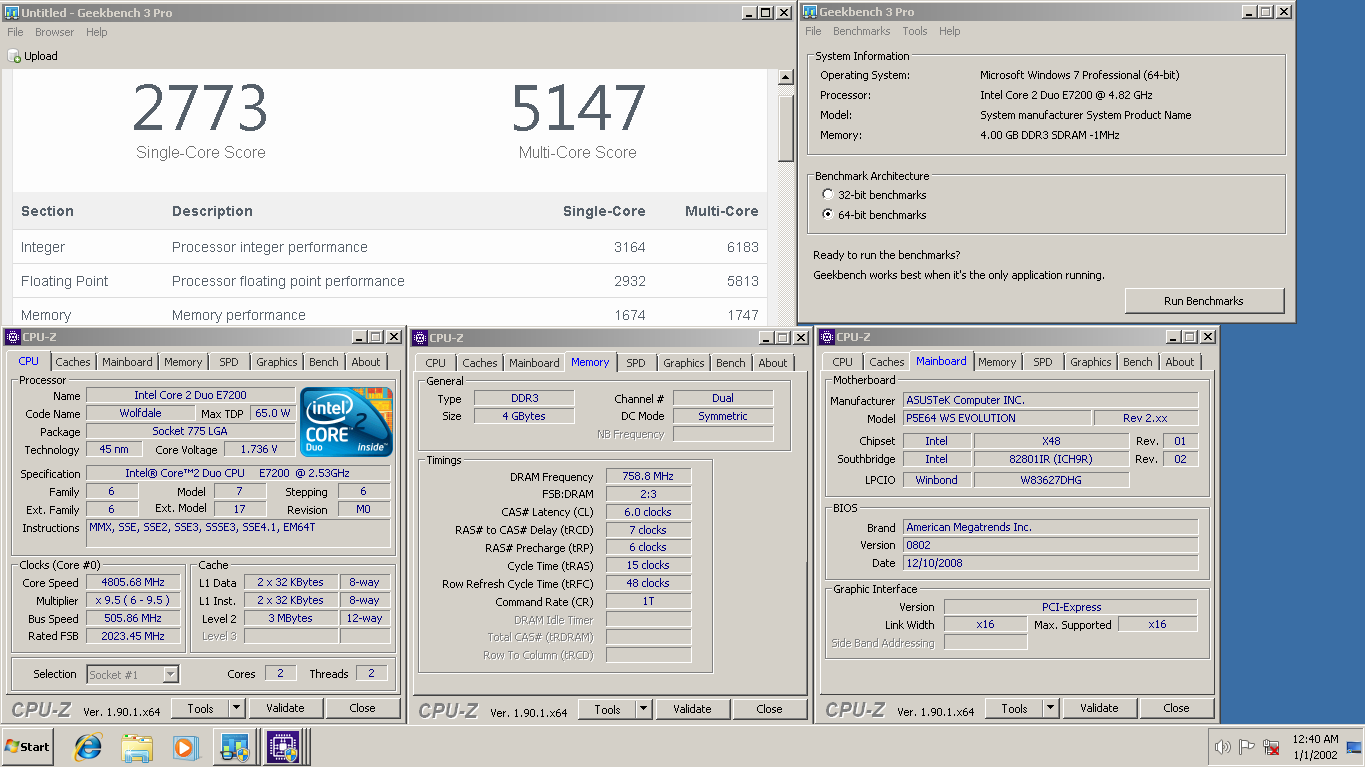Open the Action Center flag tray icon
1365x767 pixels.
tap(1247, 747)
